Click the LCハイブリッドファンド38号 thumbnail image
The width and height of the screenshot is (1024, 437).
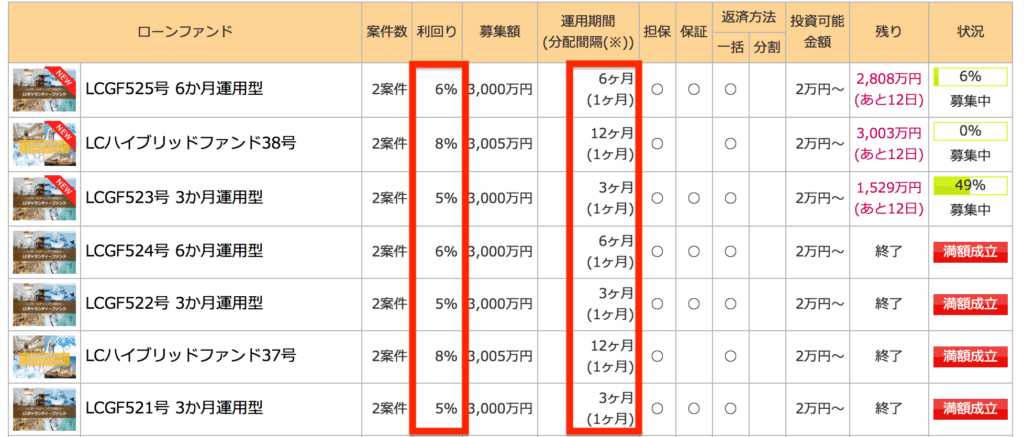click(43, 143)
